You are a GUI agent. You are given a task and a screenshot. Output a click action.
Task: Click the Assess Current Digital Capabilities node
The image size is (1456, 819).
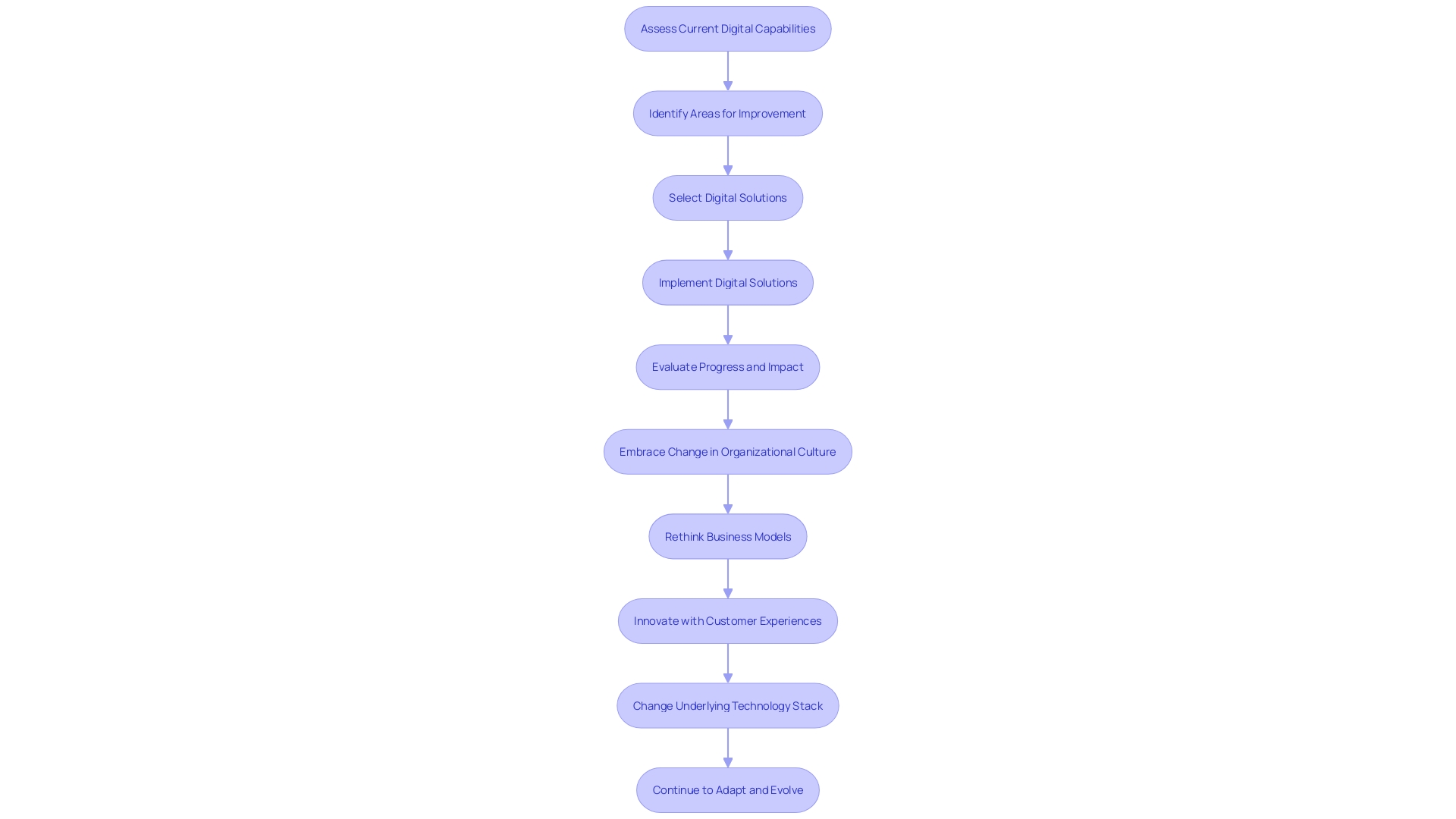[x=728, y=28]
